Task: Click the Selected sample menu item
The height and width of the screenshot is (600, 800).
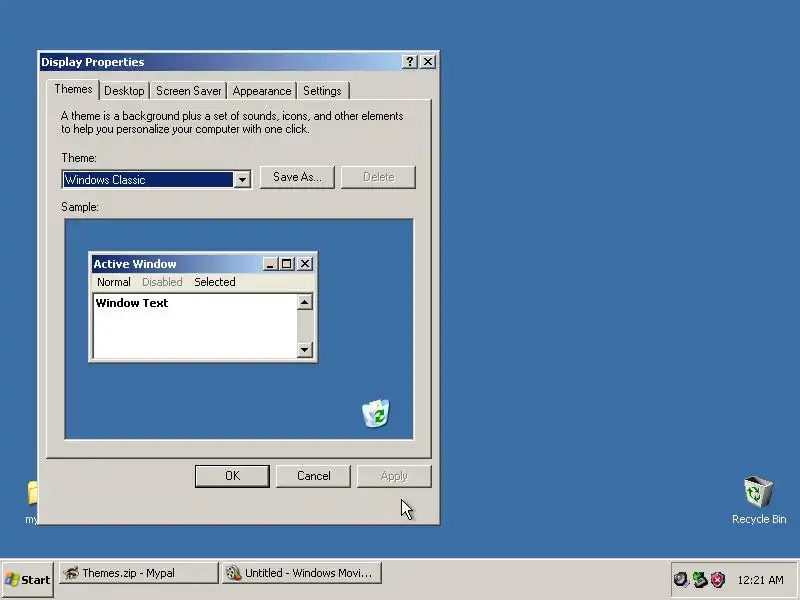Action: point(215,282)
